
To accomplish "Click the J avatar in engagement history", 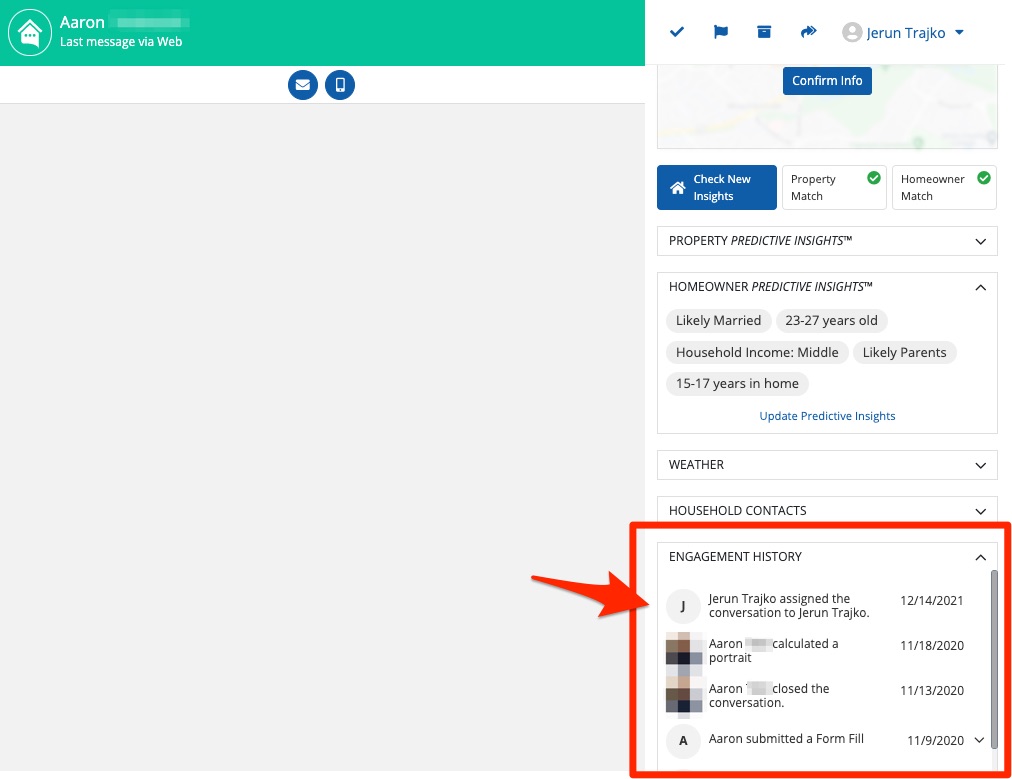I will pyautogui.click(x=683, y=606).
